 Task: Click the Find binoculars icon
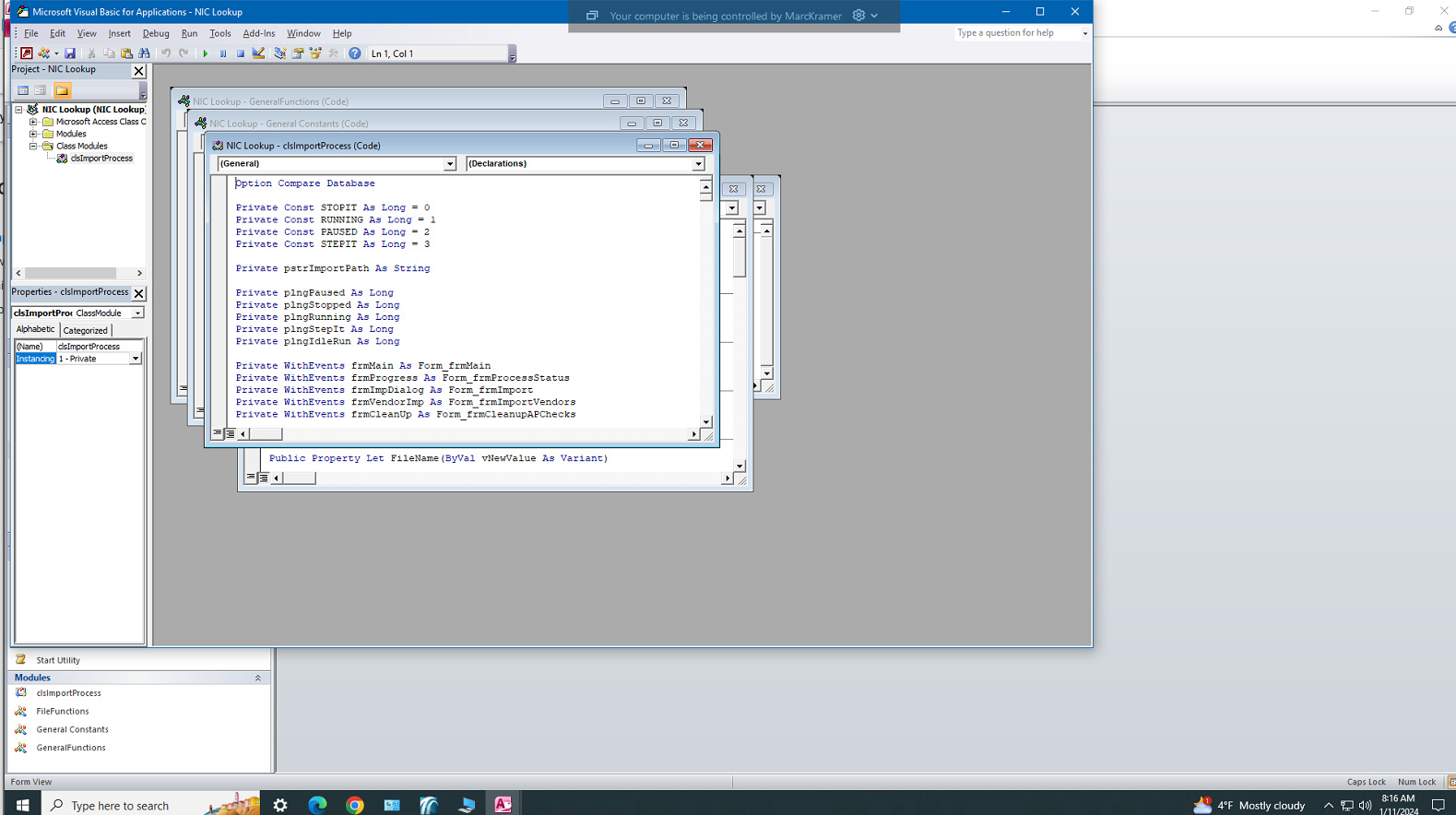144,53
